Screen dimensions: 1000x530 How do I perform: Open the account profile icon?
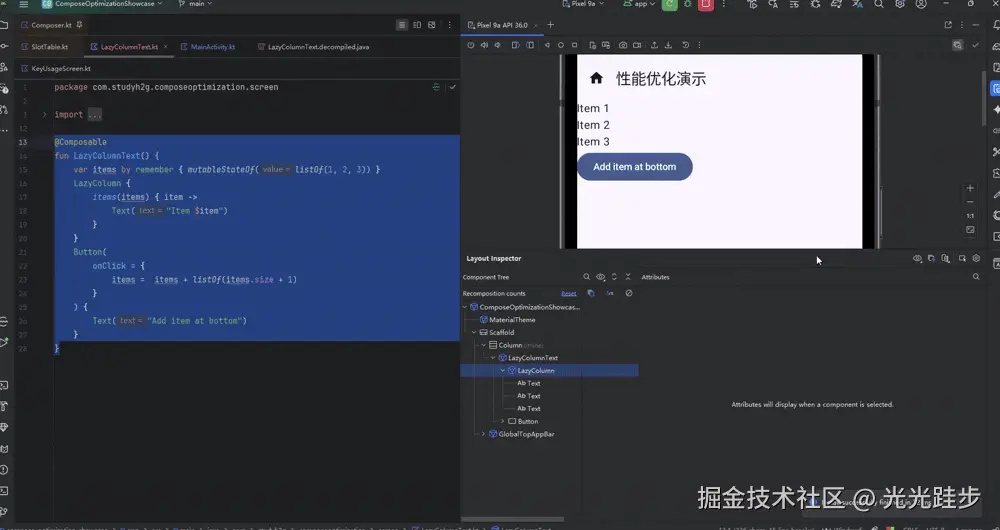click(x=921, y=4)
